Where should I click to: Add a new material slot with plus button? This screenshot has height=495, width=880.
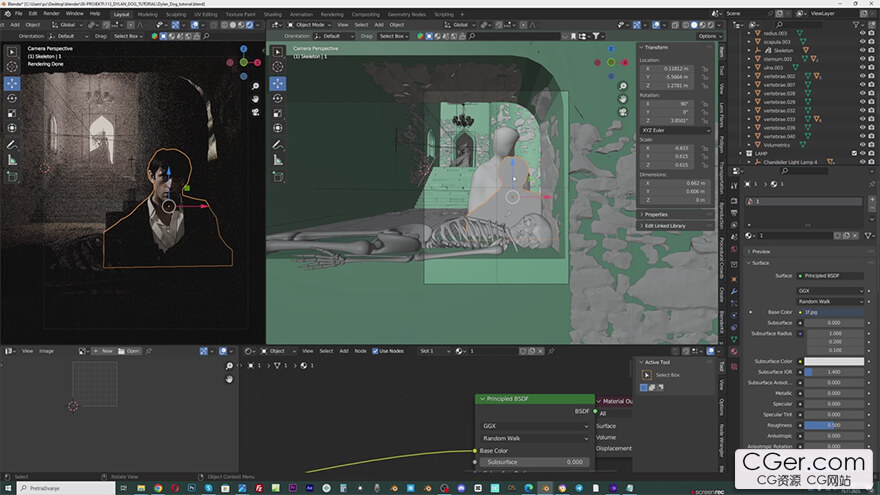872,200
